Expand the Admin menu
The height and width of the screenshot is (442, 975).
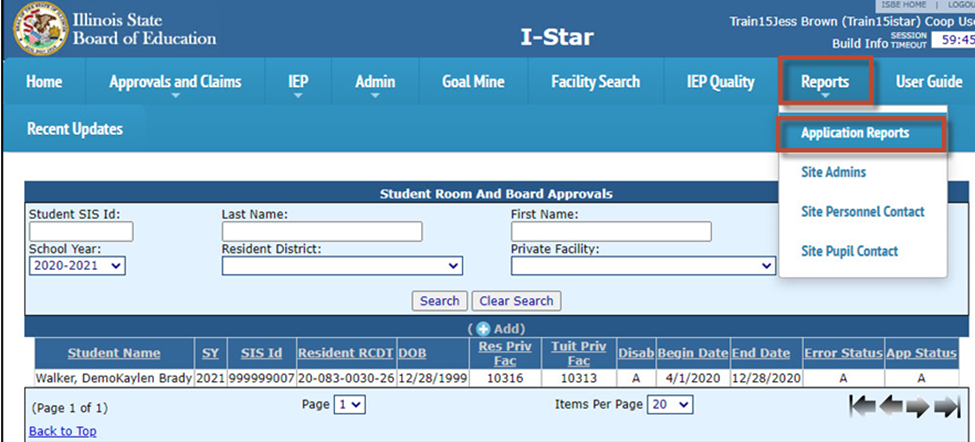tap(375, 81)
